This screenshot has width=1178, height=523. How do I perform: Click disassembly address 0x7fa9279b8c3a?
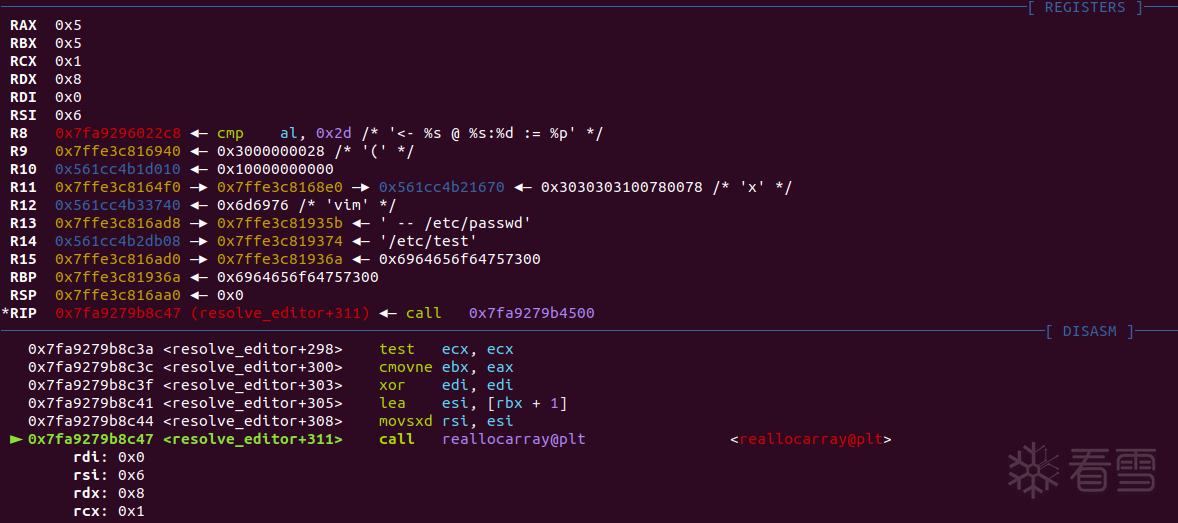(92, 349)
